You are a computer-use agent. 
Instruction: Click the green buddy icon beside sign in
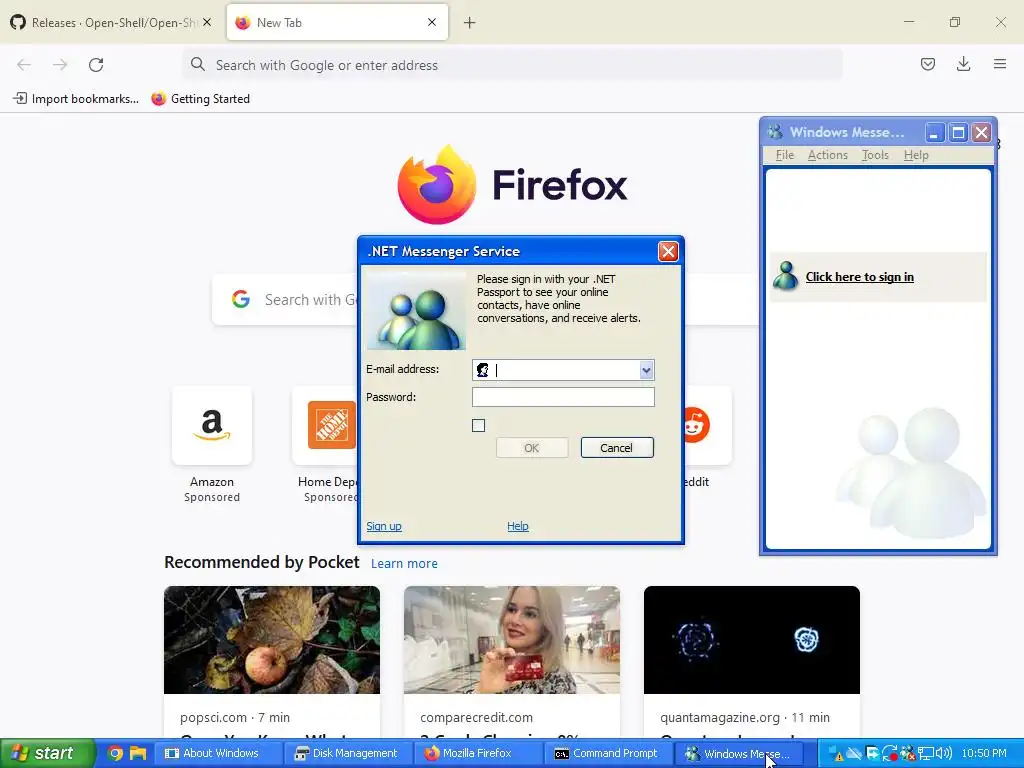(786, 276)
